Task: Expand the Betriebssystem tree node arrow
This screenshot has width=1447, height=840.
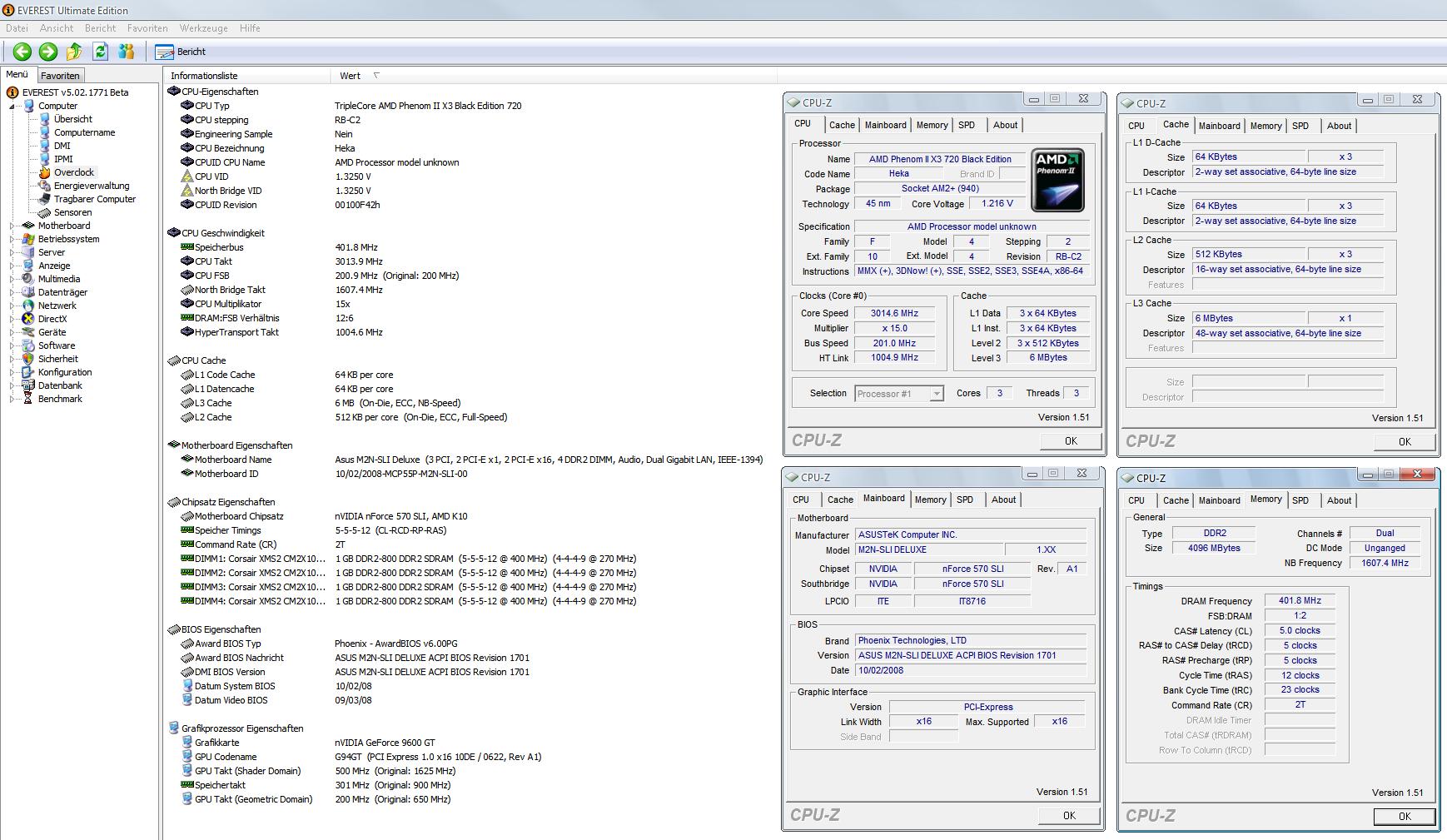Action: click(x=12, y=239)
